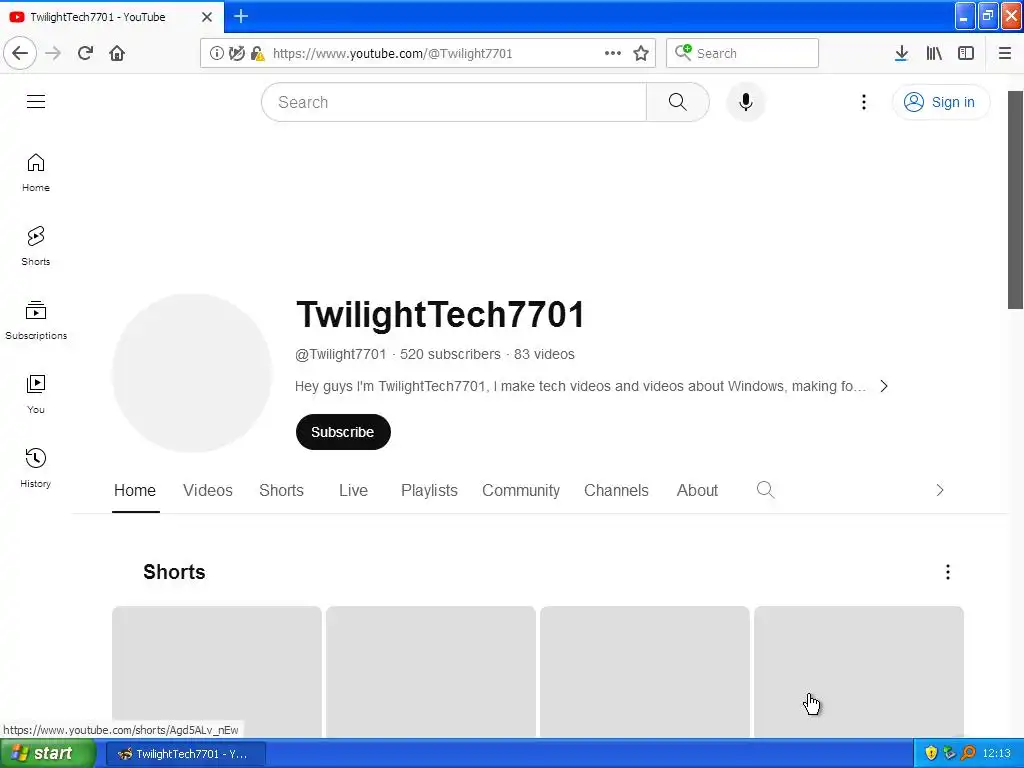Focus the YouTube search input field
1024x768 pixels.
click(x=454, y=102)
